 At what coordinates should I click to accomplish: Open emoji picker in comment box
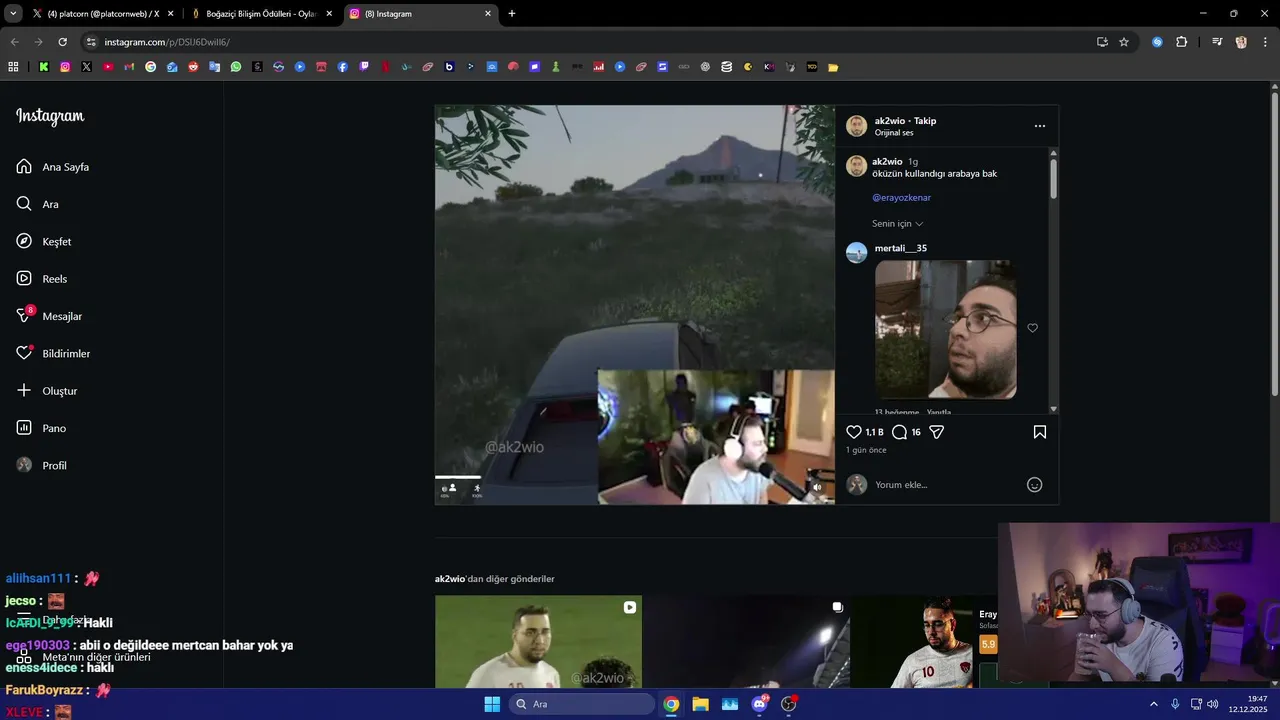point(1035,485)
